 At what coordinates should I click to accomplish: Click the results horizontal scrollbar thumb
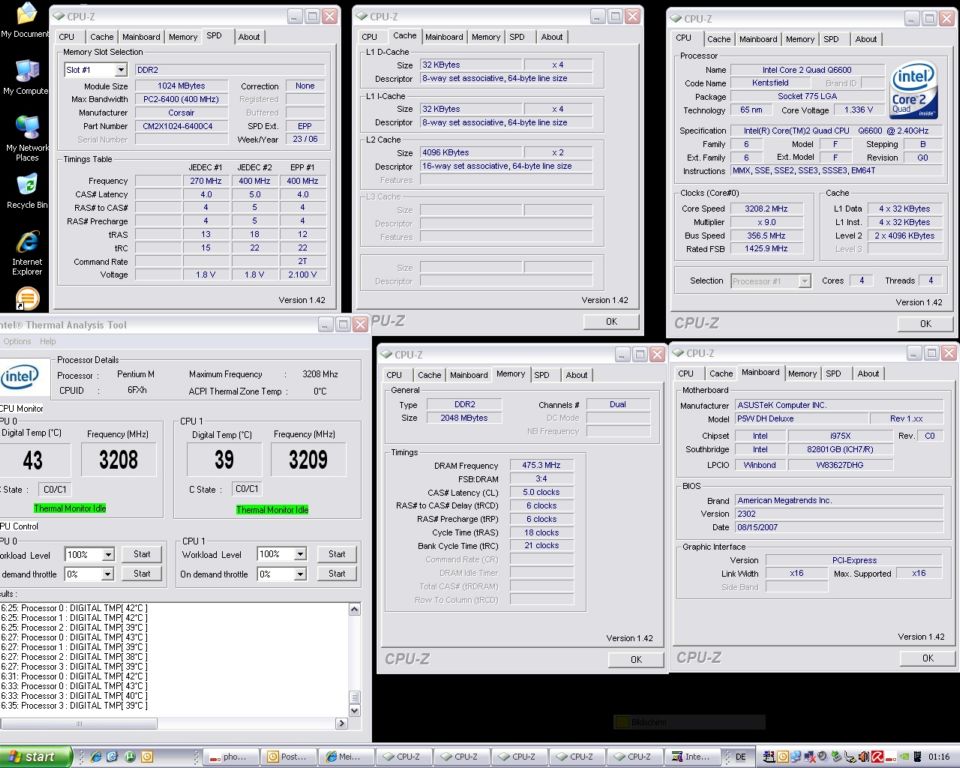[79, 723]
